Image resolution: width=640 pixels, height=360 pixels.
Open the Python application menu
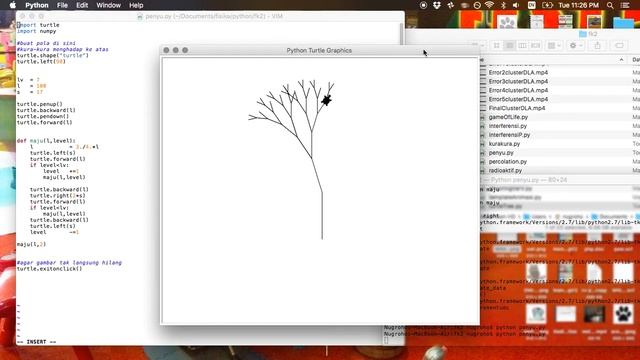pyautogui.click(x=37, y=5)
